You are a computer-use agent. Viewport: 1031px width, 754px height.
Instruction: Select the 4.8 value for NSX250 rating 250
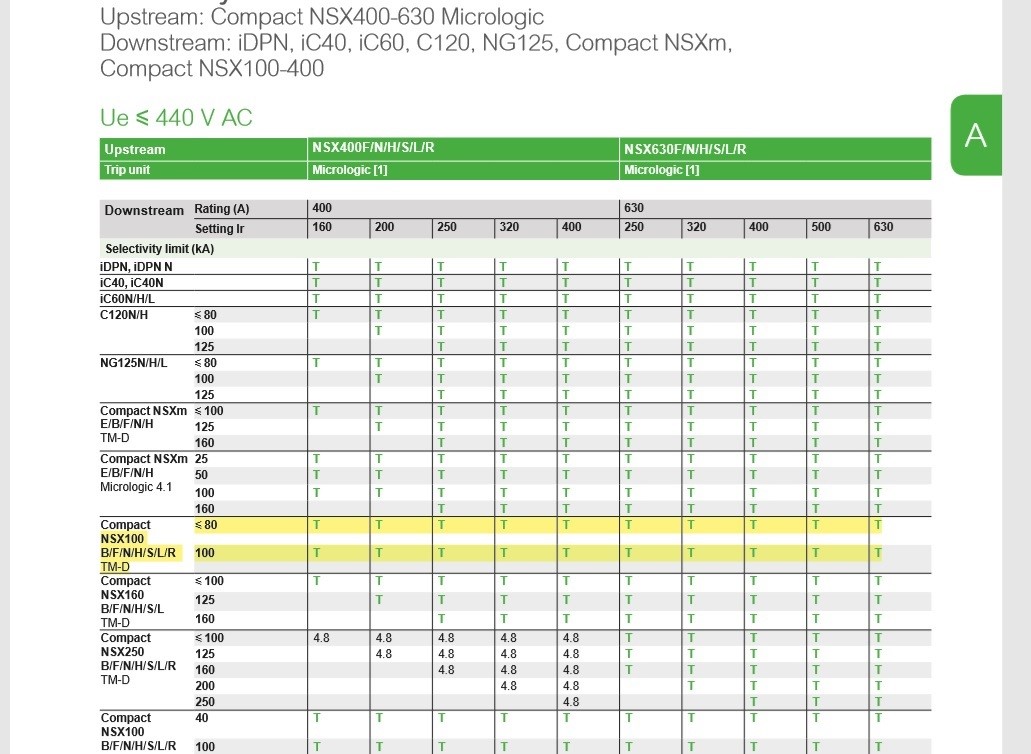tap(571, 702)
